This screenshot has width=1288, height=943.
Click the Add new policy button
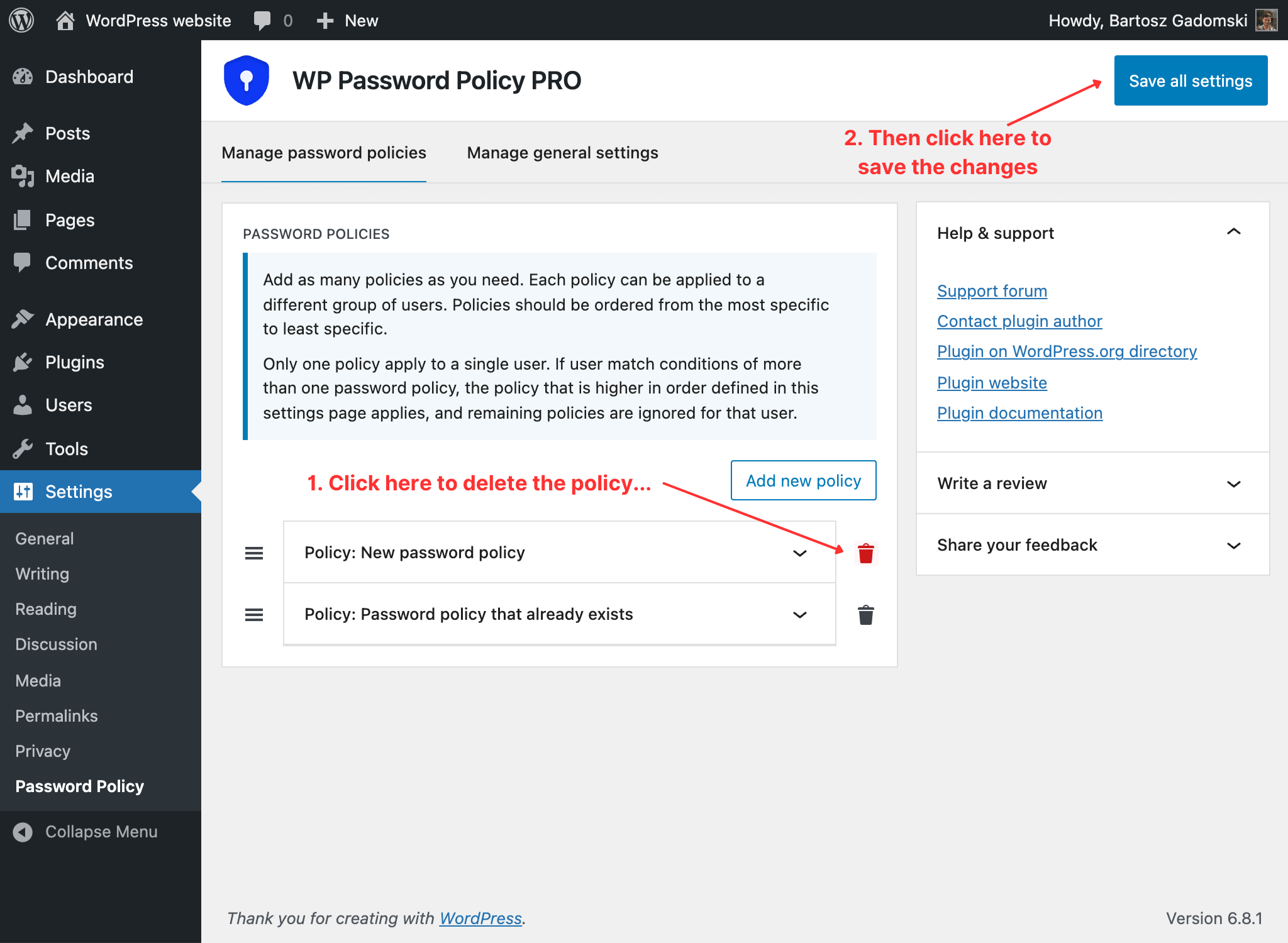pos(803,481)
